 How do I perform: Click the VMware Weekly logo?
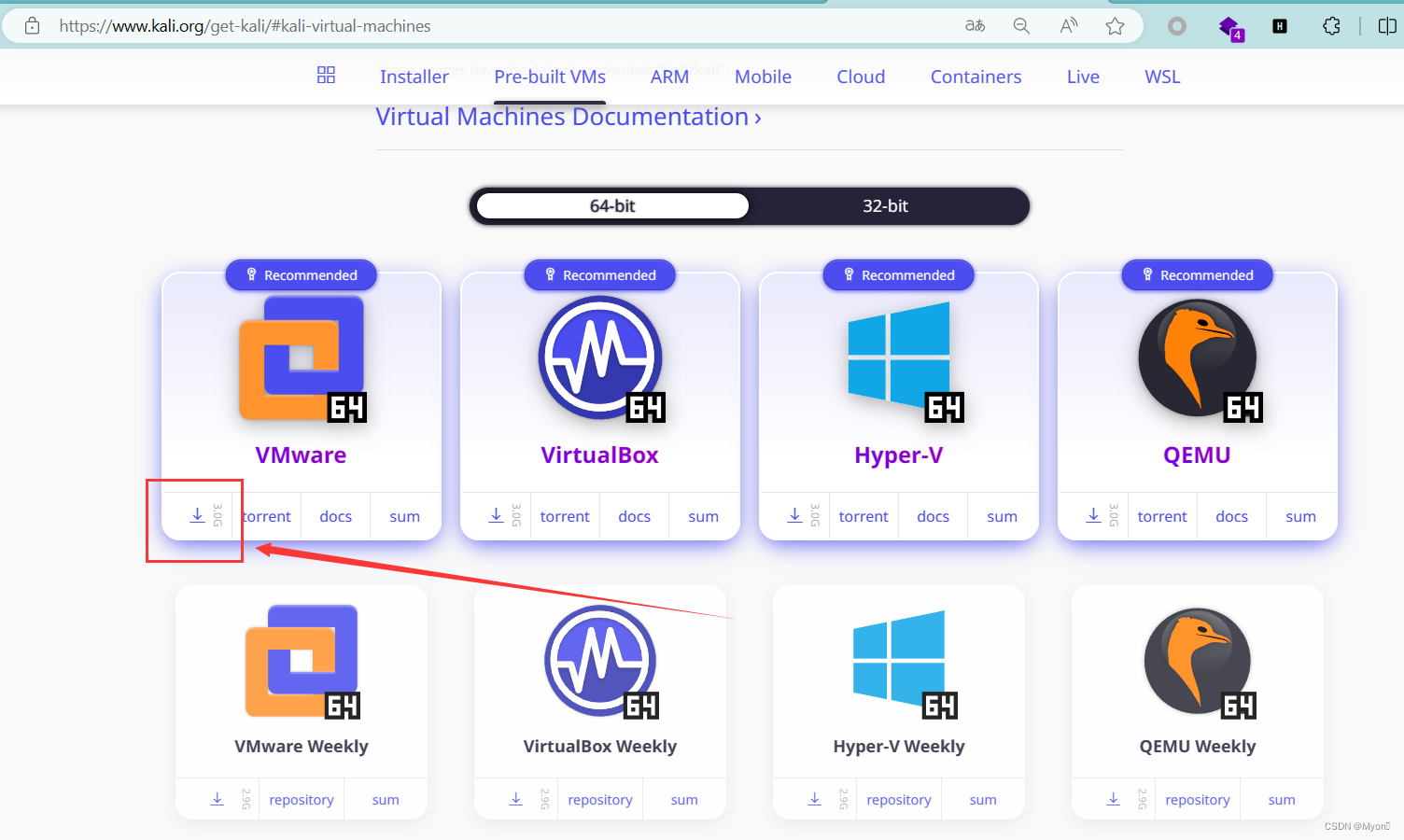point(302,661)
